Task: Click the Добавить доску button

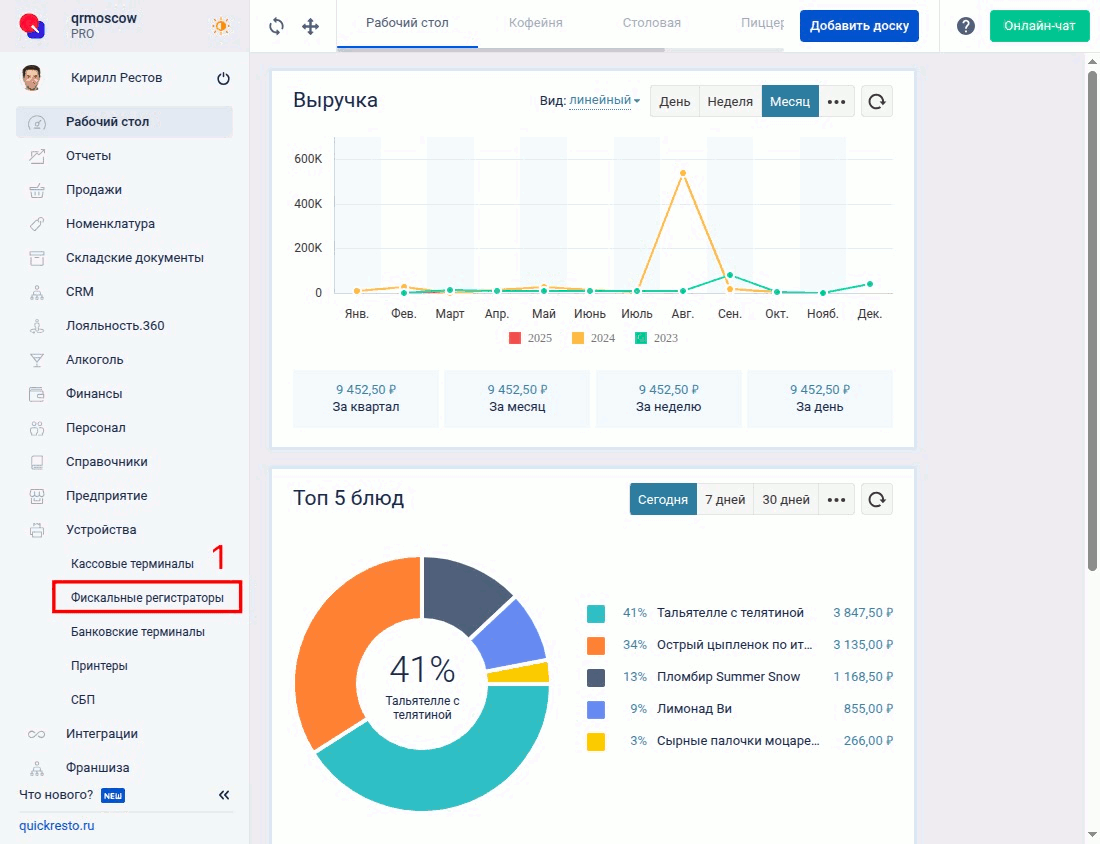Action: [858, 26]
